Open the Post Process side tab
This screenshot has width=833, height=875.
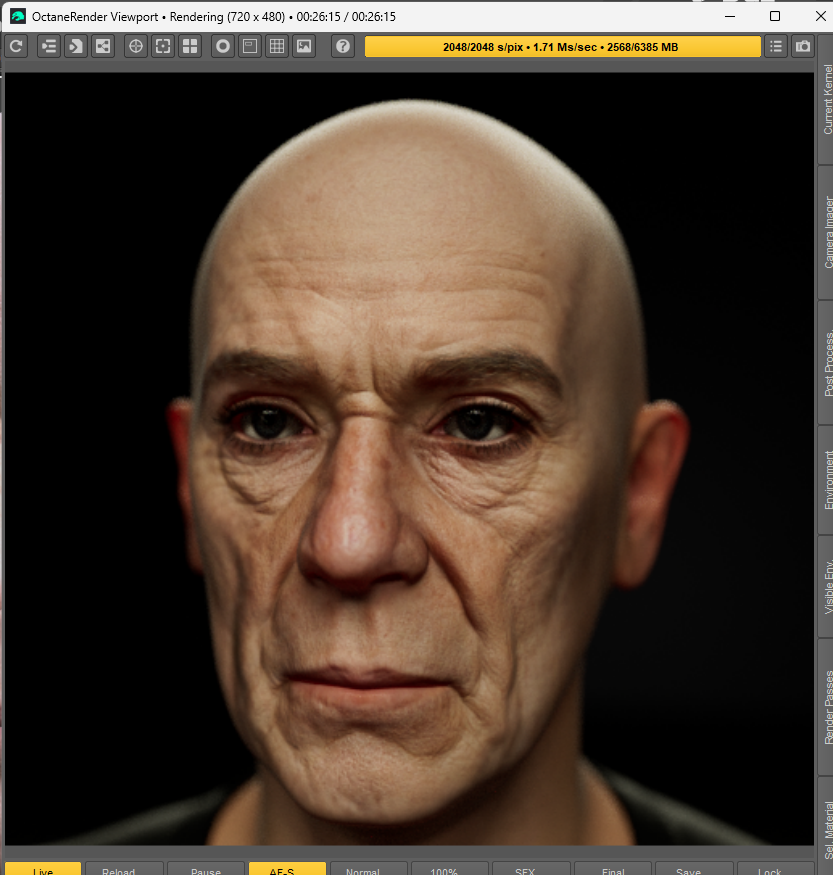[826, 364]
